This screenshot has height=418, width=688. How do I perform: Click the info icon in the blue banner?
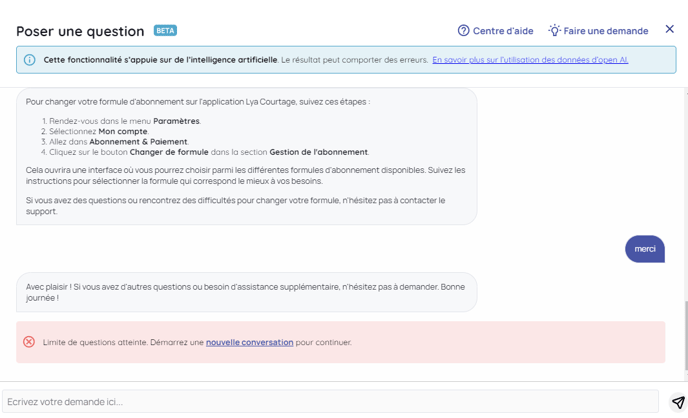(30, 60)
